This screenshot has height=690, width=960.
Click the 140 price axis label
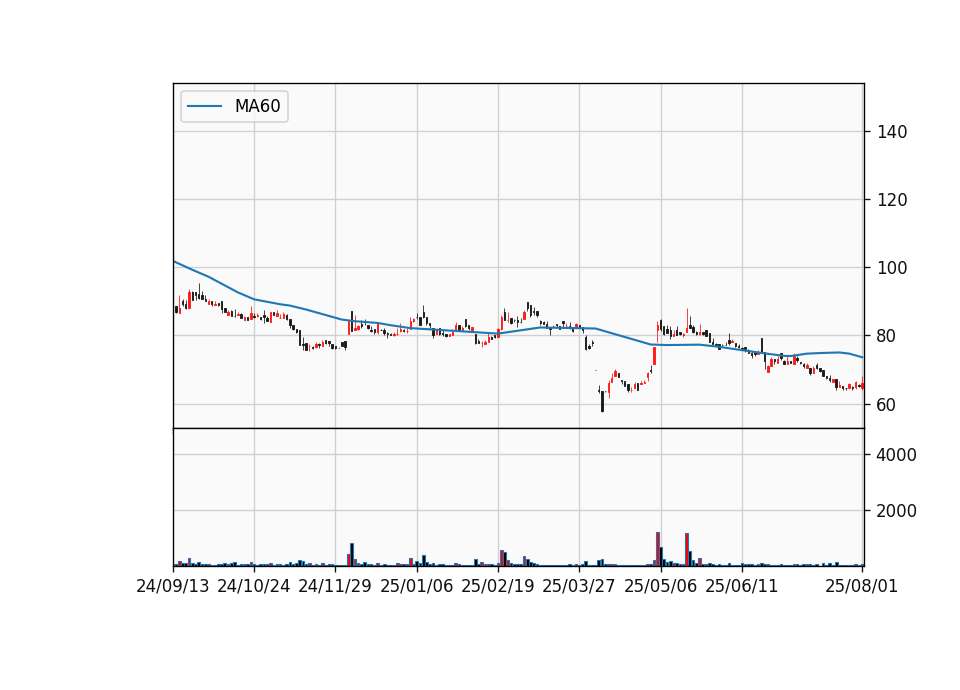click(x=891, y=132)
